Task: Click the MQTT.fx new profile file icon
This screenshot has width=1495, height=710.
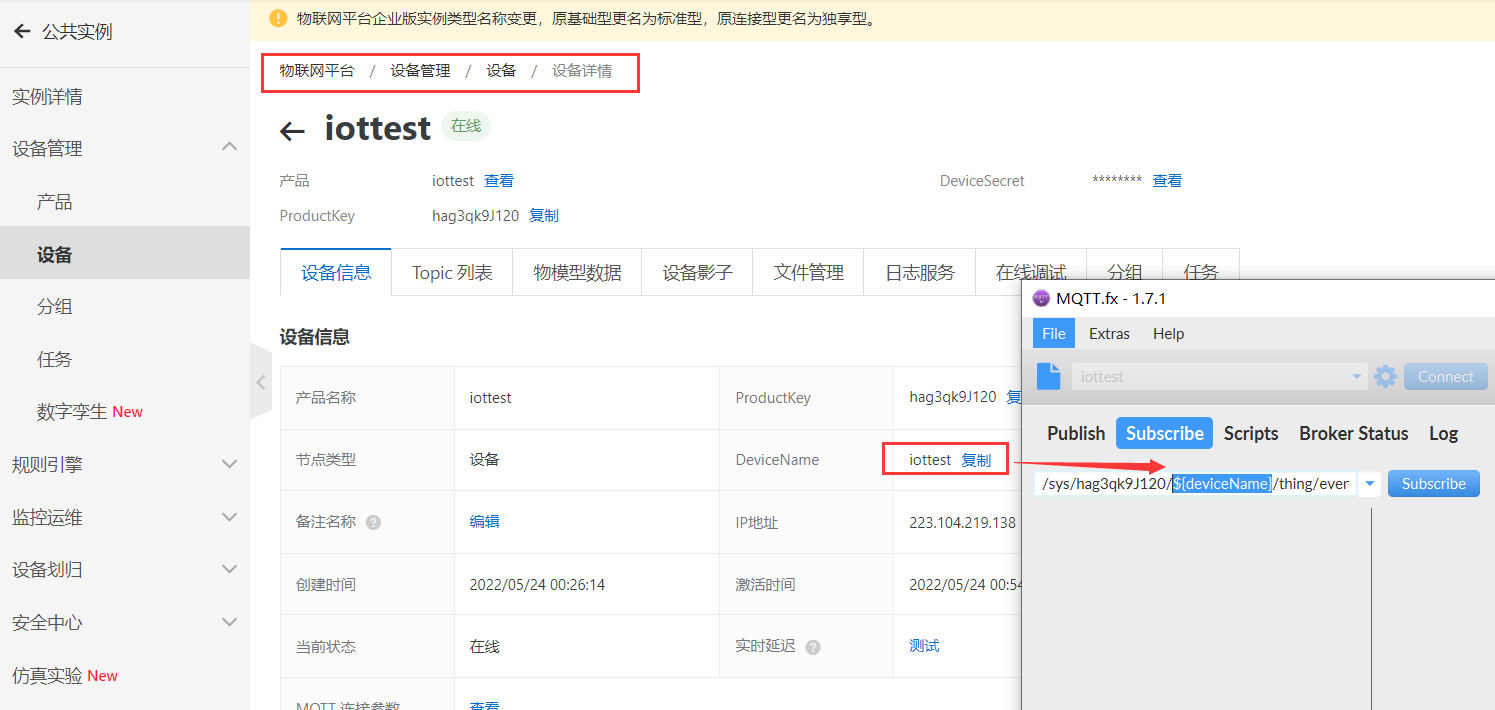Action: pyautogui.click(x=1048, y=376)
